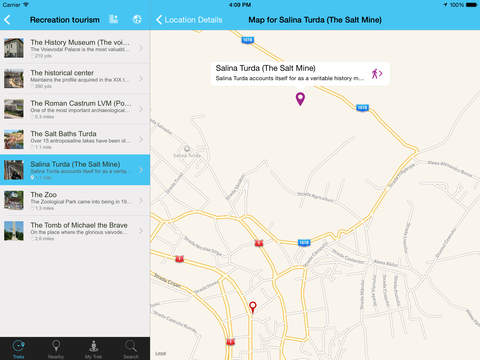Open The historical center list item
The image size is (480, 360).
click(x=75, y=79)
